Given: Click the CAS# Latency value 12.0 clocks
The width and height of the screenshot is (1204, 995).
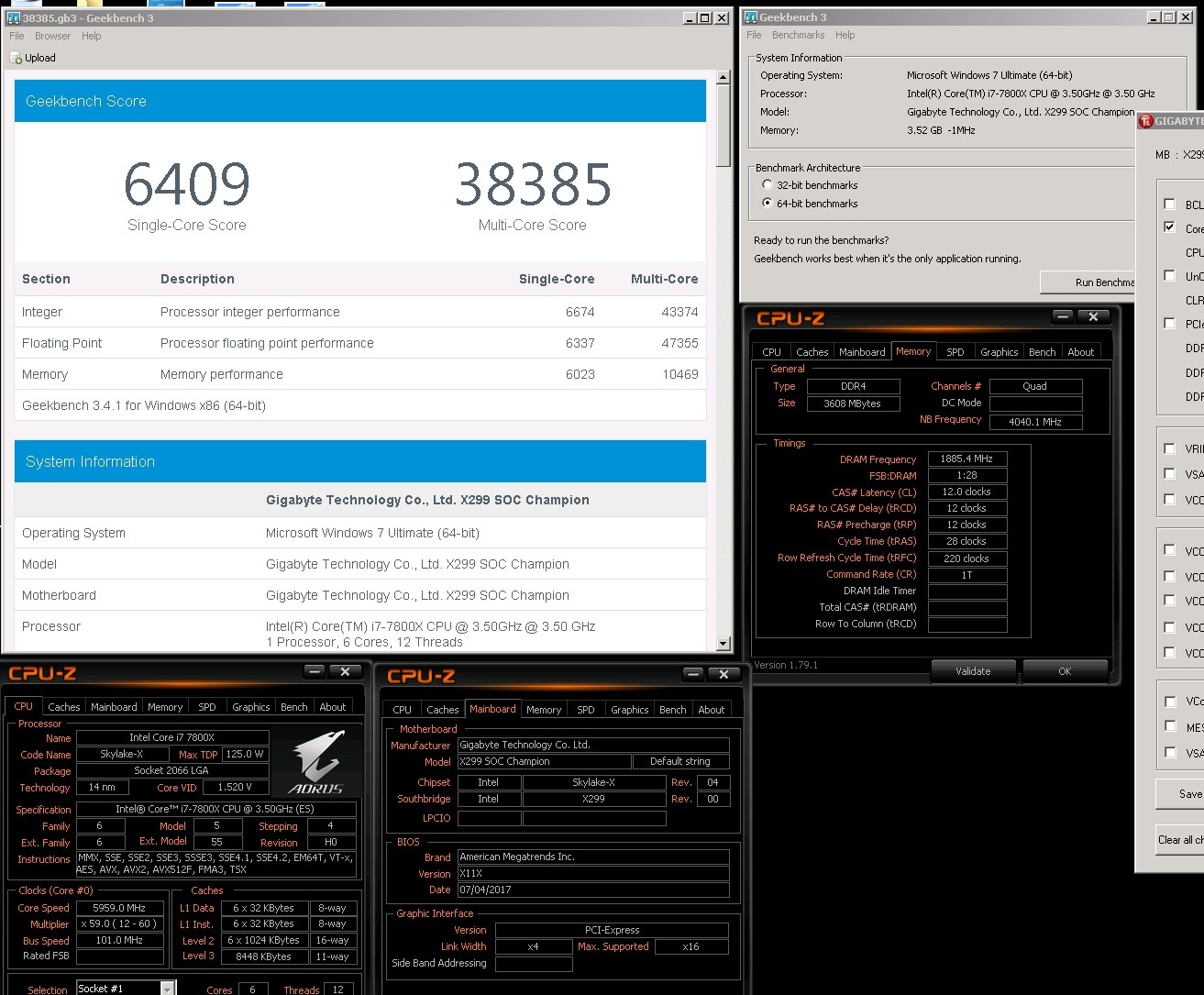Looking at the screenshot, I should click(967, 492).
